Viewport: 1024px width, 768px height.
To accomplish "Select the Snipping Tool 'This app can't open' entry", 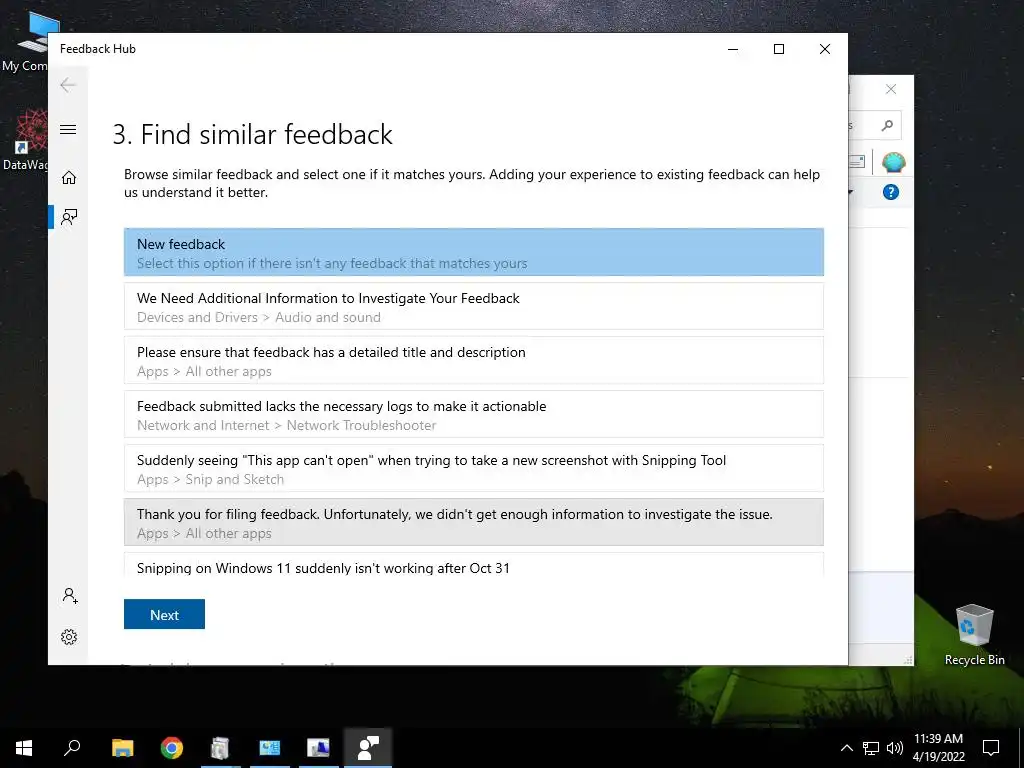I will point(473,468).
